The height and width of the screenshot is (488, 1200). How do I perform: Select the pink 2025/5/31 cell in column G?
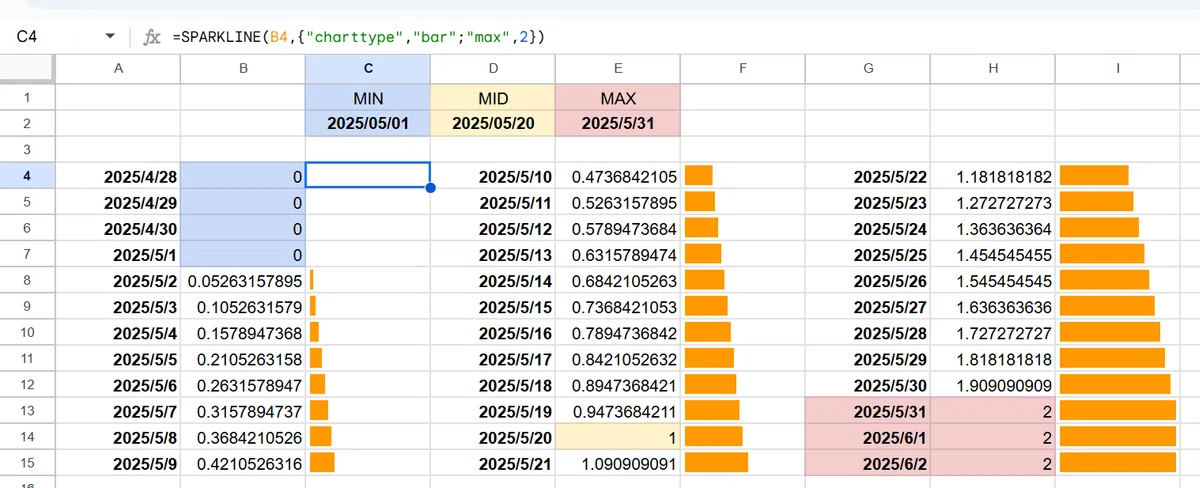[868, 410]
